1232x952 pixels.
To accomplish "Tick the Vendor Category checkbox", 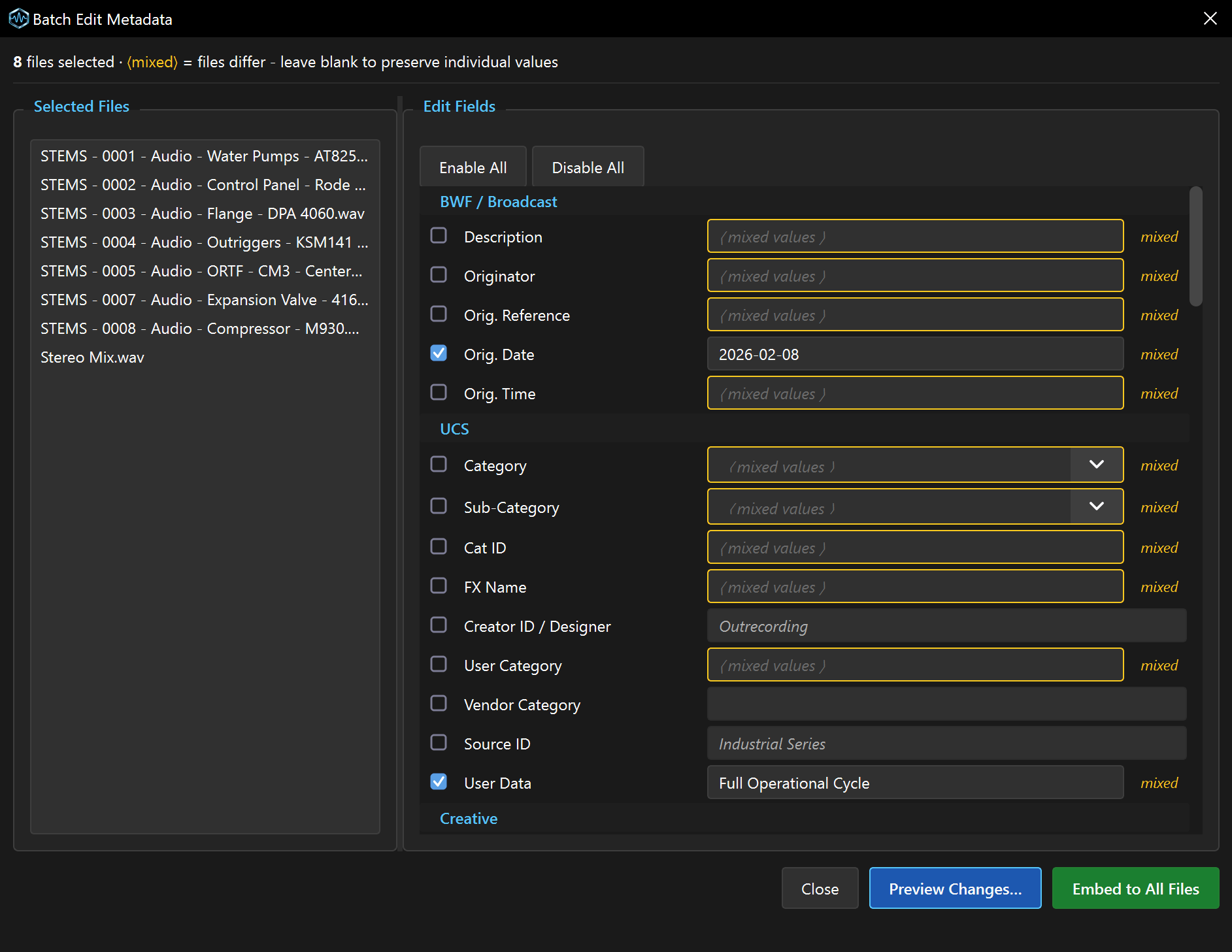I will click(439, 703).
